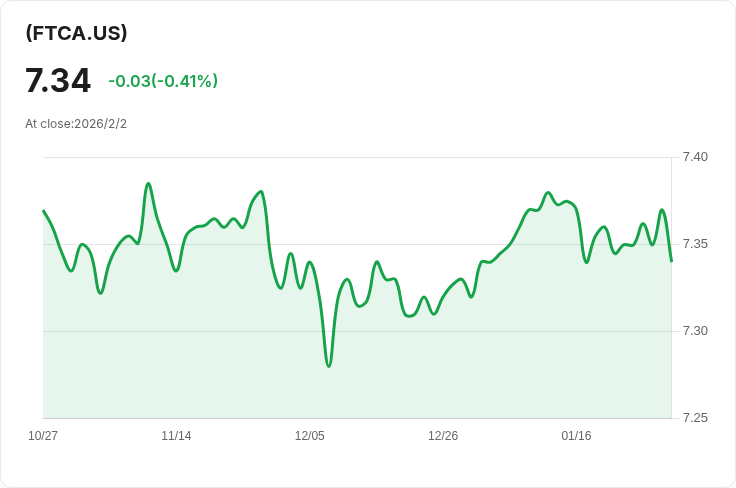Click the highest peak point before 11/14

pos(148,183)
